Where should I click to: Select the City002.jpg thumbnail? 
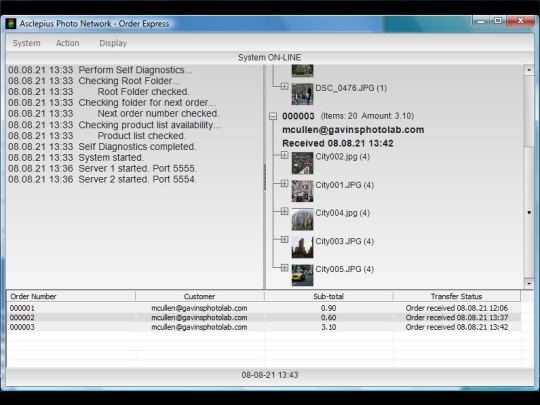(302, 163)
